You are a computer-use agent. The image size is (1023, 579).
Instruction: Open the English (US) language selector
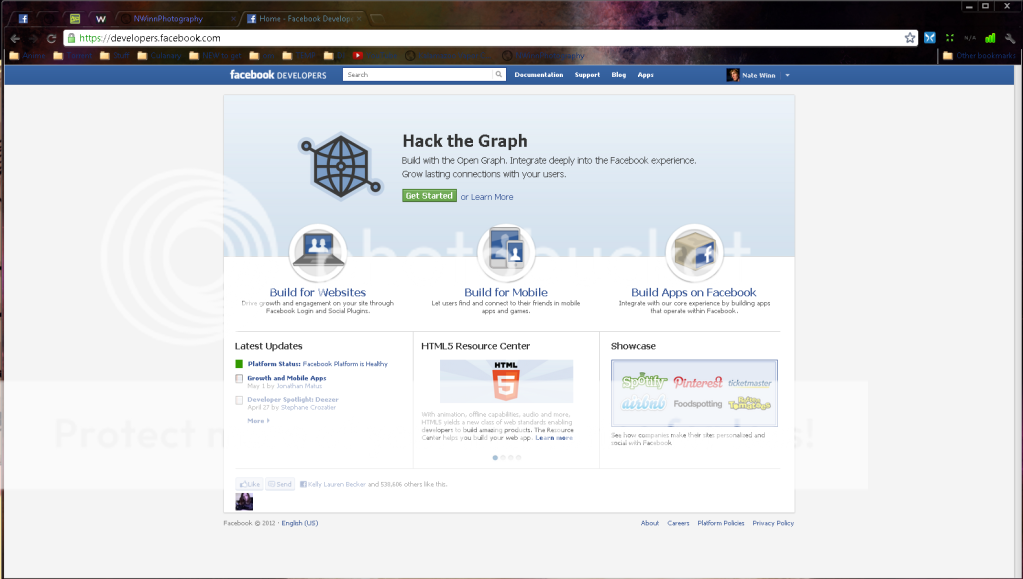tap(300, 523)
